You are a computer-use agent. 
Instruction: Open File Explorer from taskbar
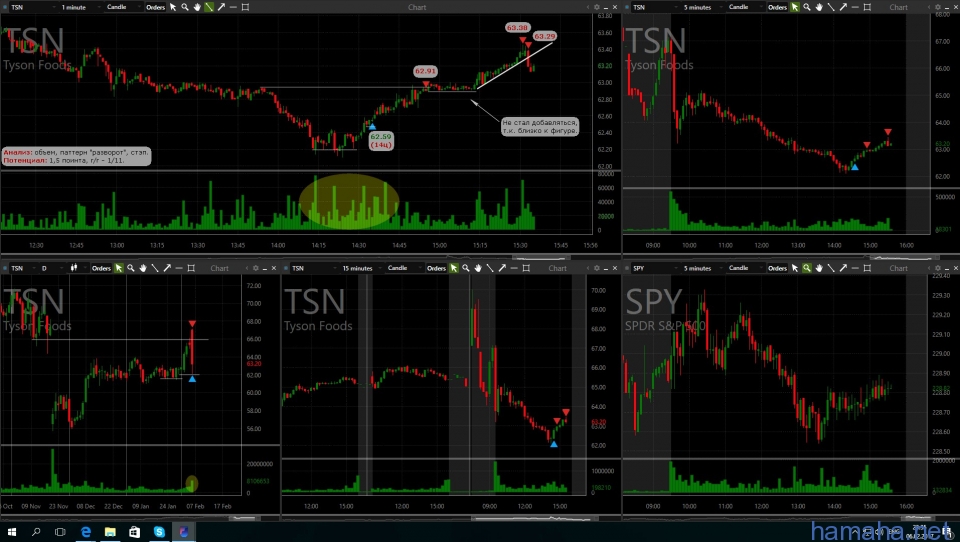[x=110, y=532]
